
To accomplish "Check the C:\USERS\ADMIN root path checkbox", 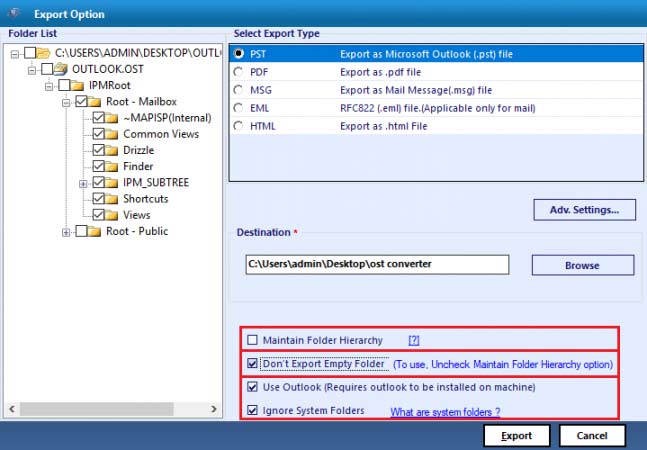I will 30,53.
